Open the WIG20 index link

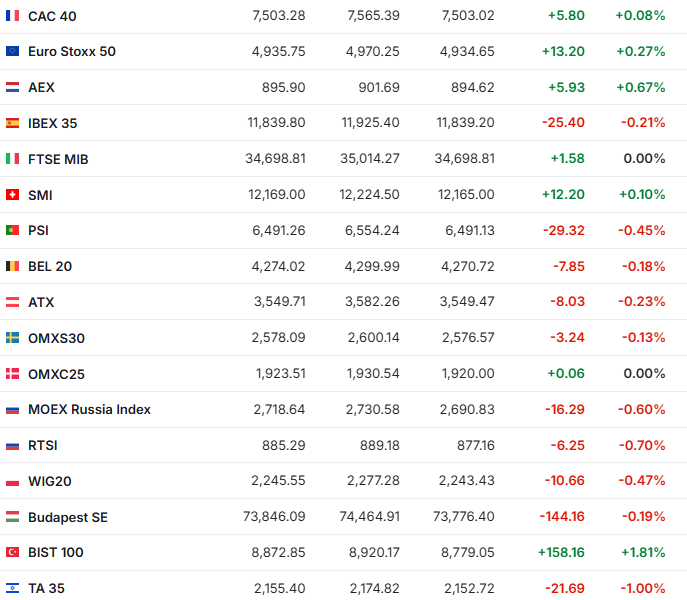pos(50,481)
